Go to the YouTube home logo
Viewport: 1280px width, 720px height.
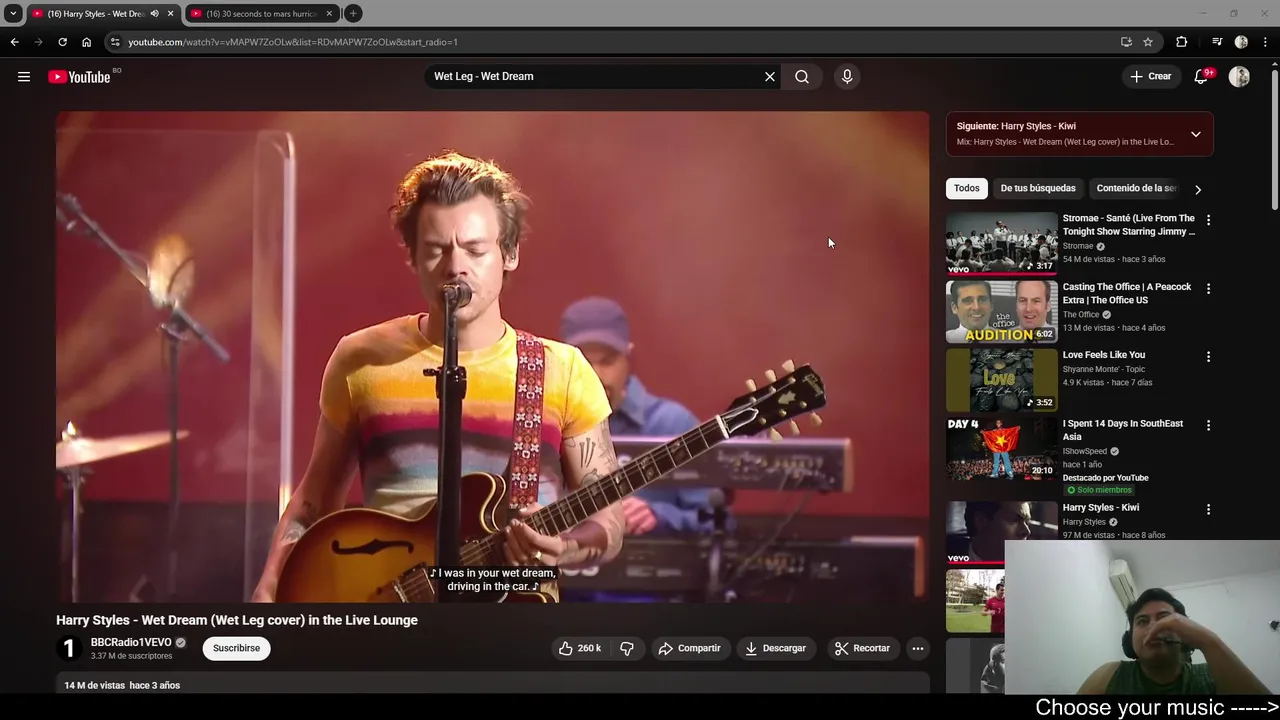[79, 77]
